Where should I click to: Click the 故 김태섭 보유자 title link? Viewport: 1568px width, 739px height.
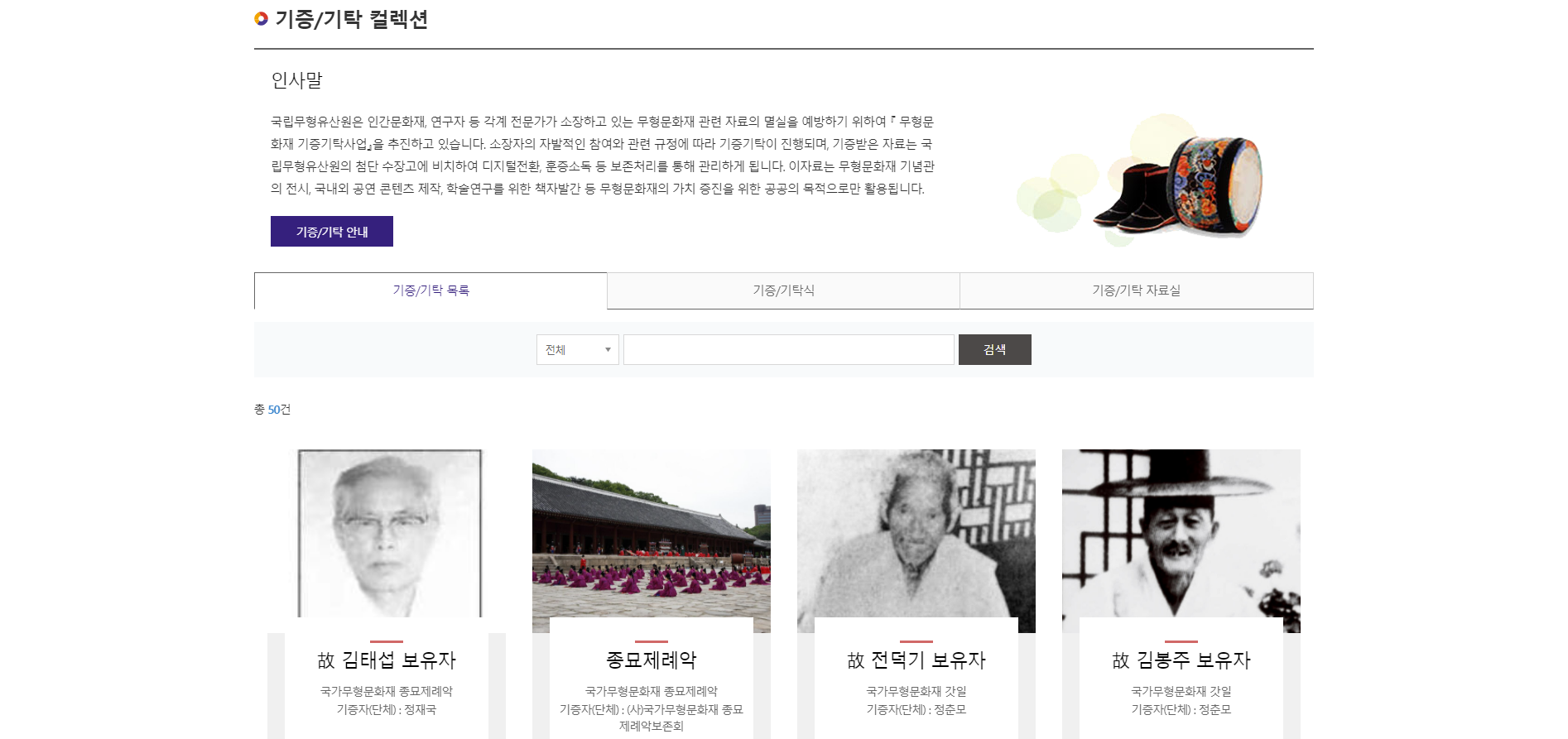387,660
